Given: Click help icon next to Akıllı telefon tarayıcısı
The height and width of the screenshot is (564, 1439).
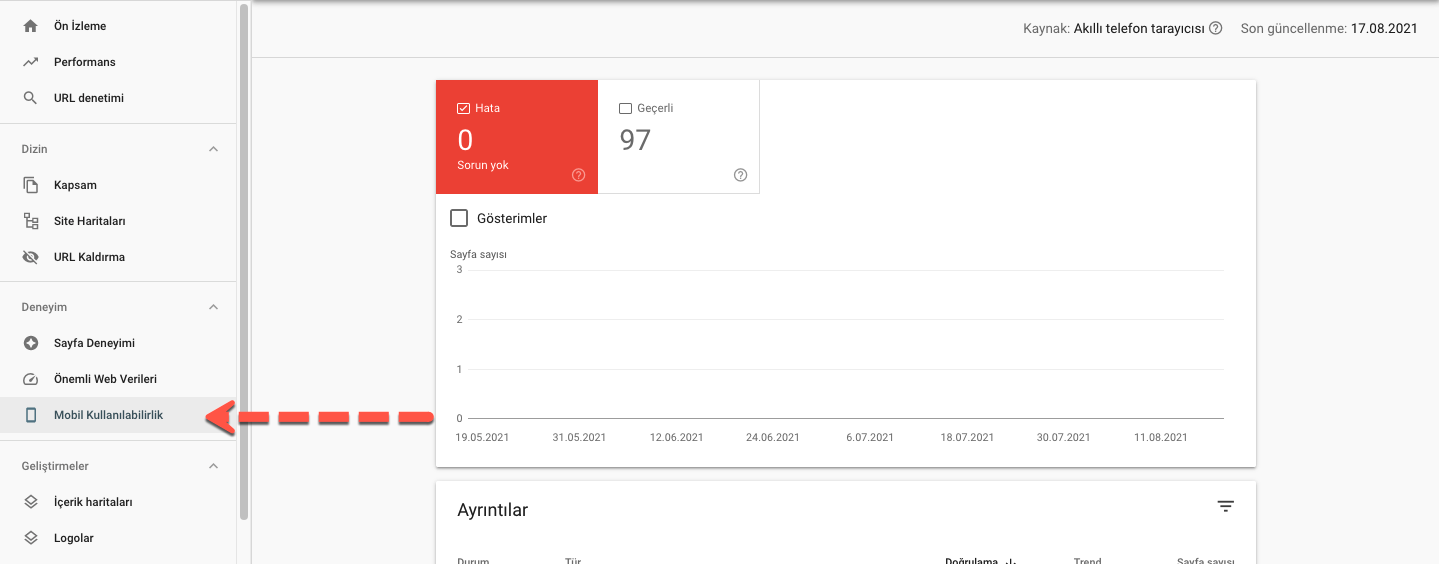Looking at the screenshot, I should click(1215, 29).
